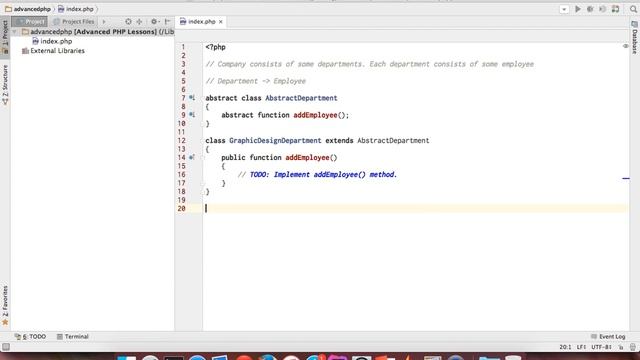Switch to the Project Files tab
This screenshot has height=360, width=640.
[74, 22]
